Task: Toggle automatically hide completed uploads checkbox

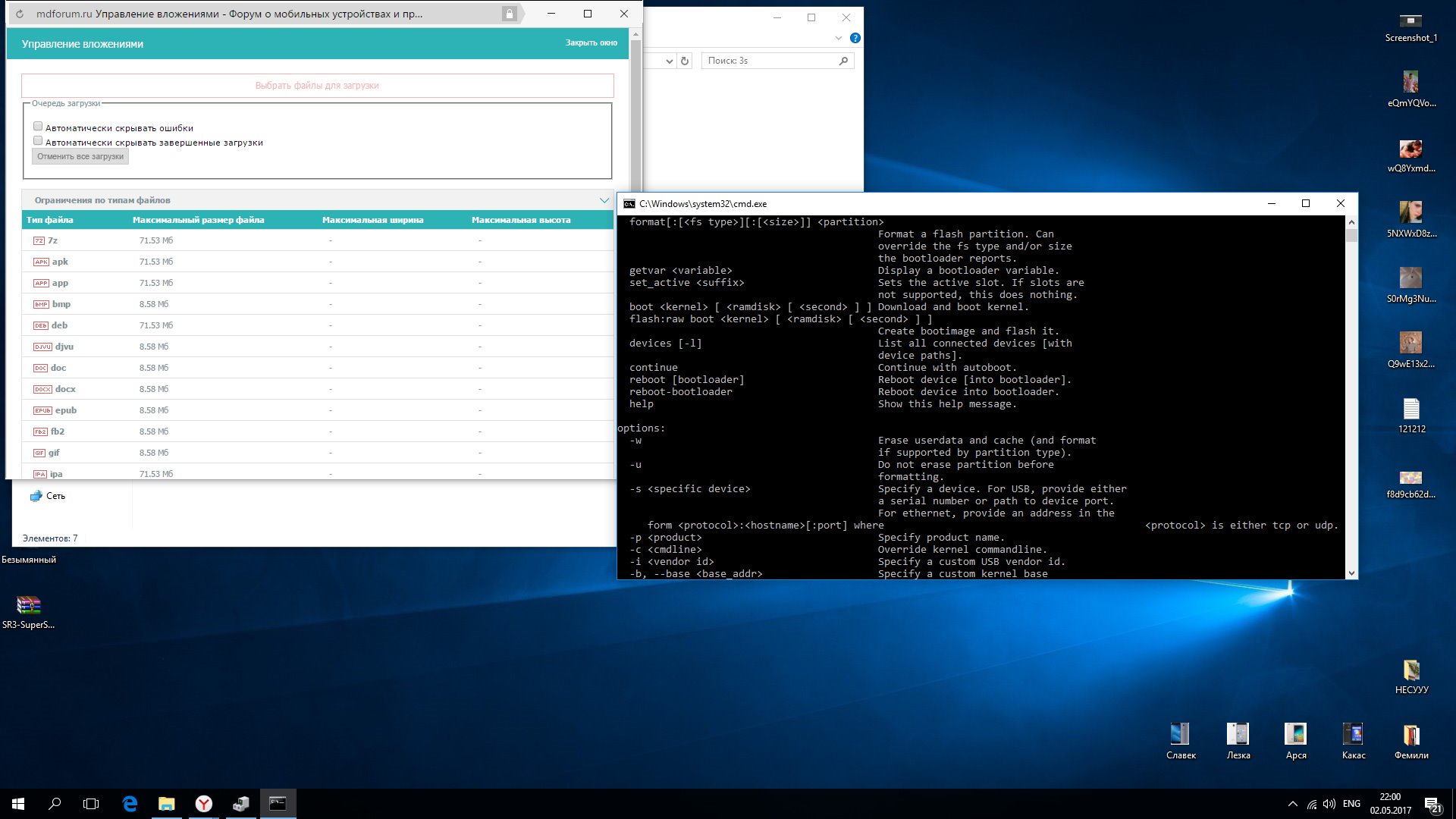Action: pos(38,141)
